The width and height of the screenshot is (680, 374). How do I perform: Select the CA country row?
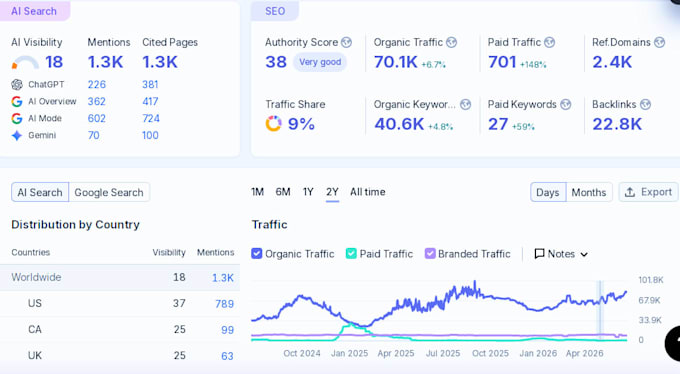click(120, 329)
